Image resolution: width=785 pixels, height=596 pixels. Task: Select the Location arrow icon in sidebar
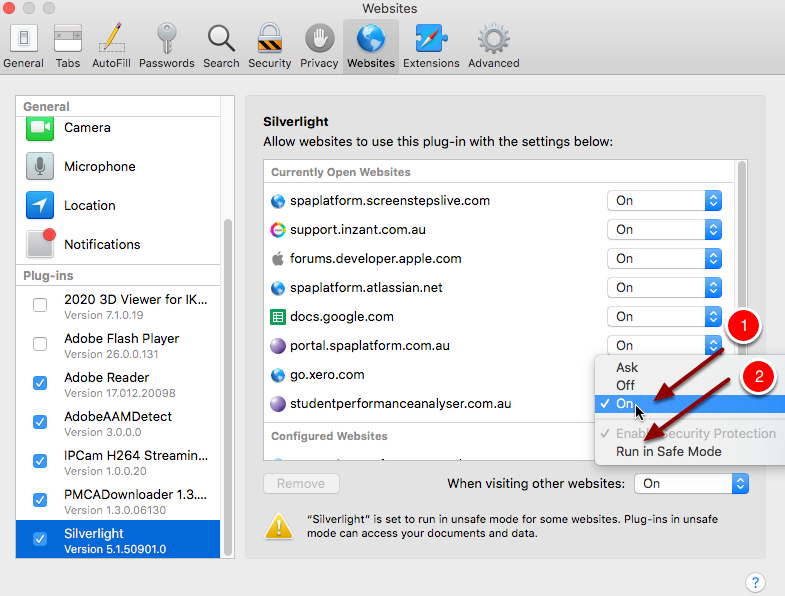[40, 205]
